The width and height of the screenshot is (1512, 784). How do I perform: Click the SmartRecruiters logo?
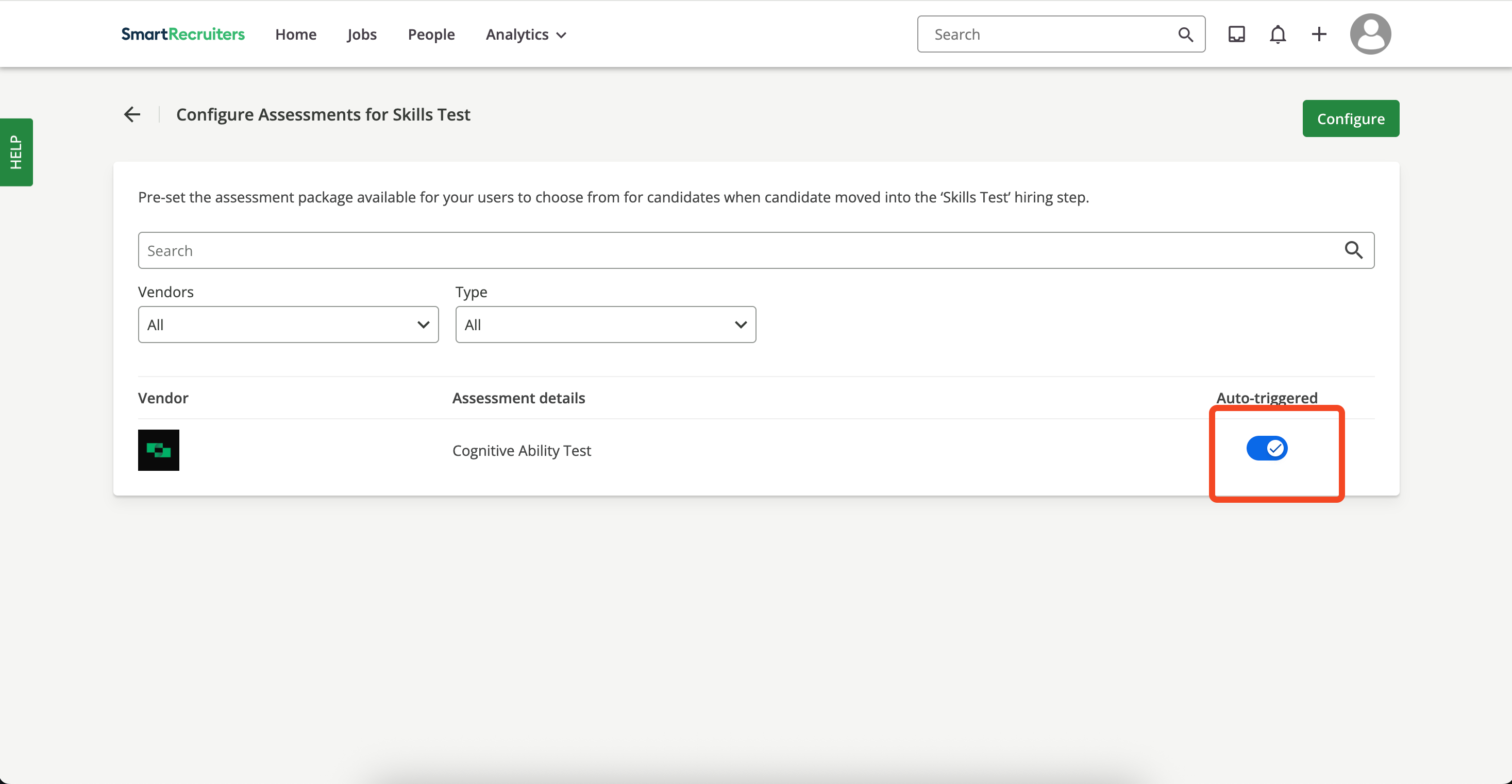coord(182,35)
